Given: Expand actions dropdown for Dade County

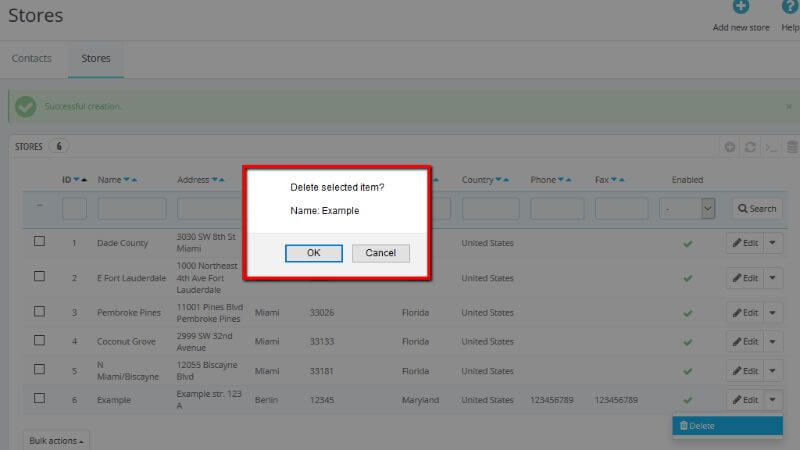Looking at the screenshot, I should coord(773,243).
